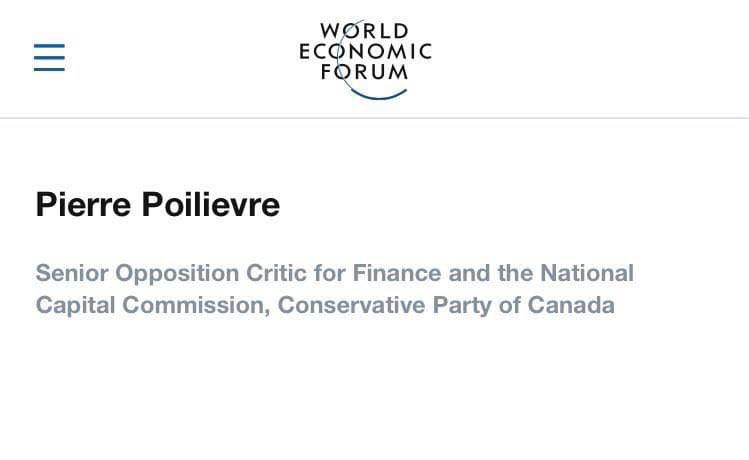749x460 pixels.
Task: Select the word ECONOMIC in the logo
Action: [365, 52]
